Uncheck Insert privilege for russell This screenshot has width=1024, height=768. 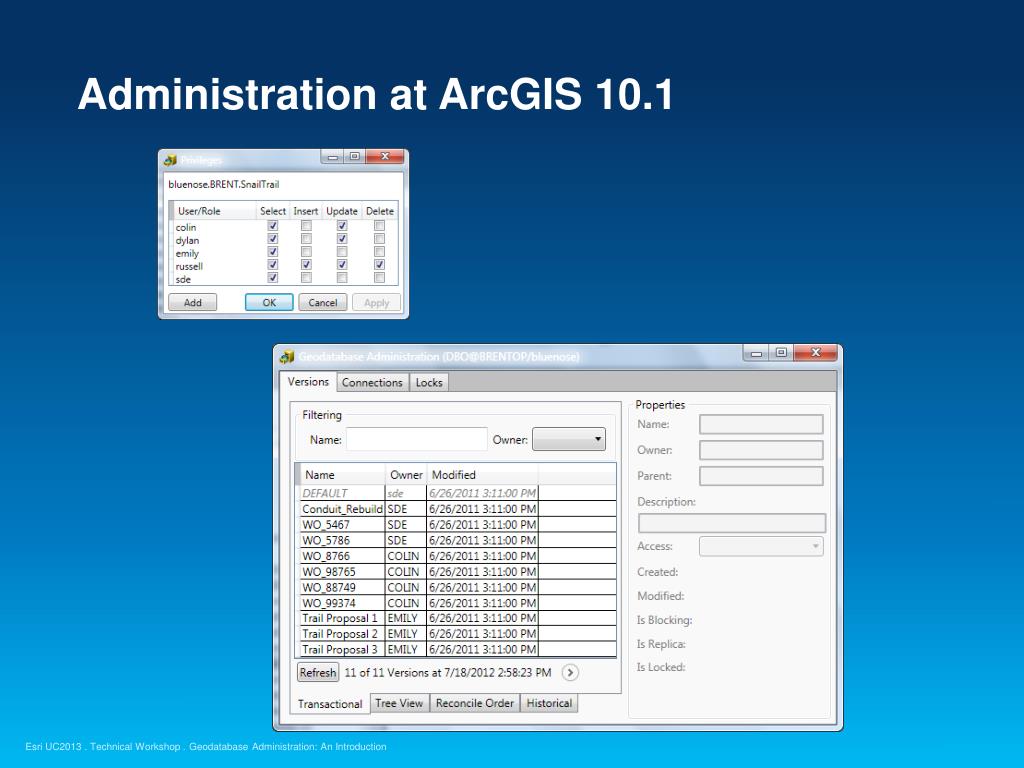tap(306, 265)
